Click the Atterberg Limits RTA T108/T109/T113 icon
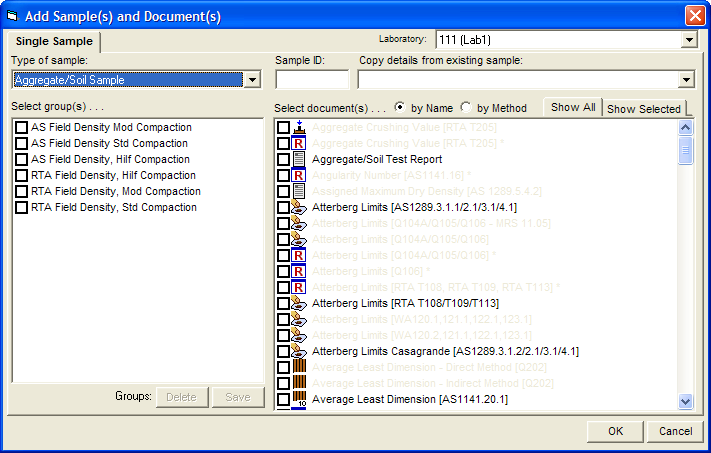This screenshot has height=453, width=711. tap(298, 304)
